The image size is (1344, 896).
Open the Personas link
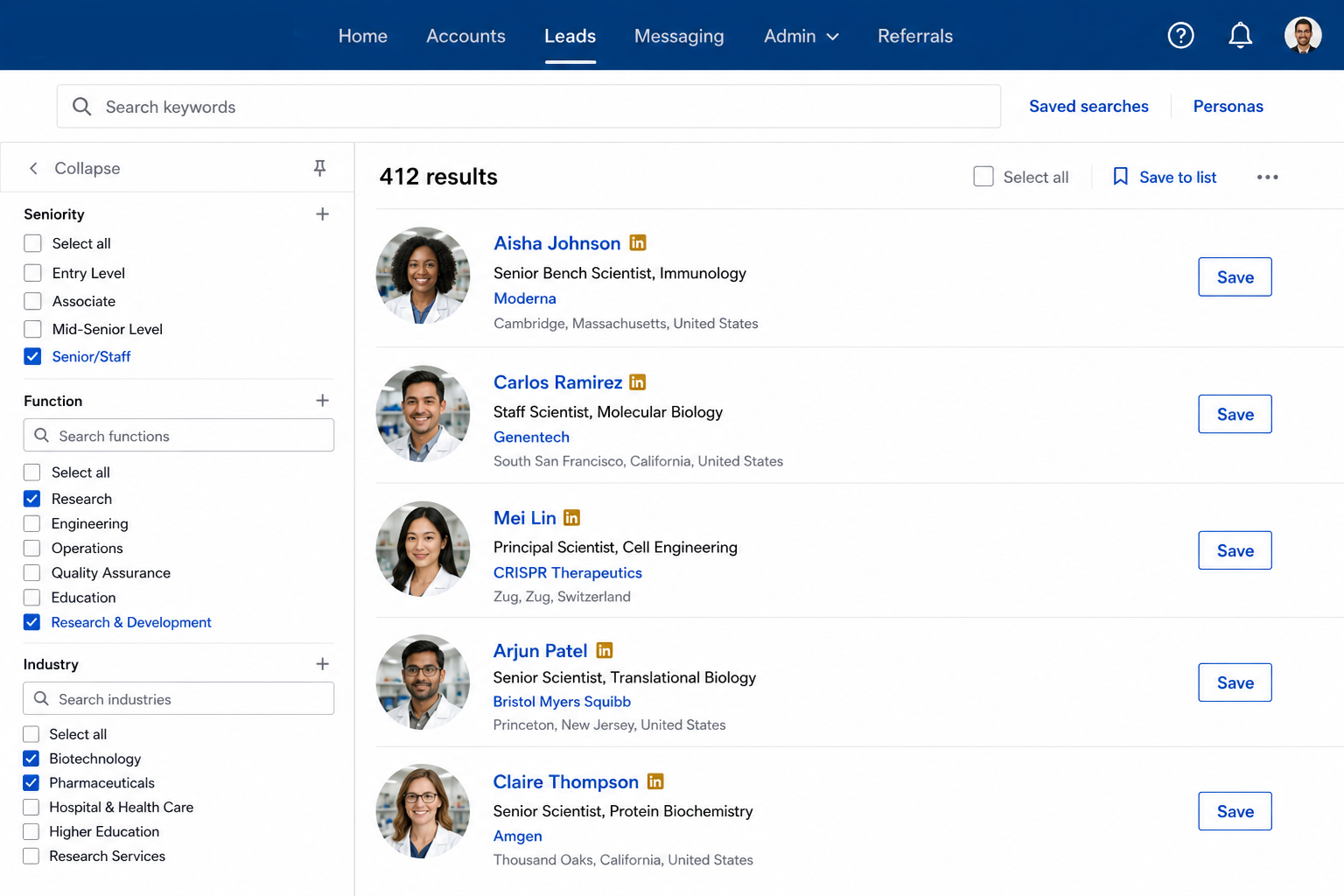[1228, 106]
